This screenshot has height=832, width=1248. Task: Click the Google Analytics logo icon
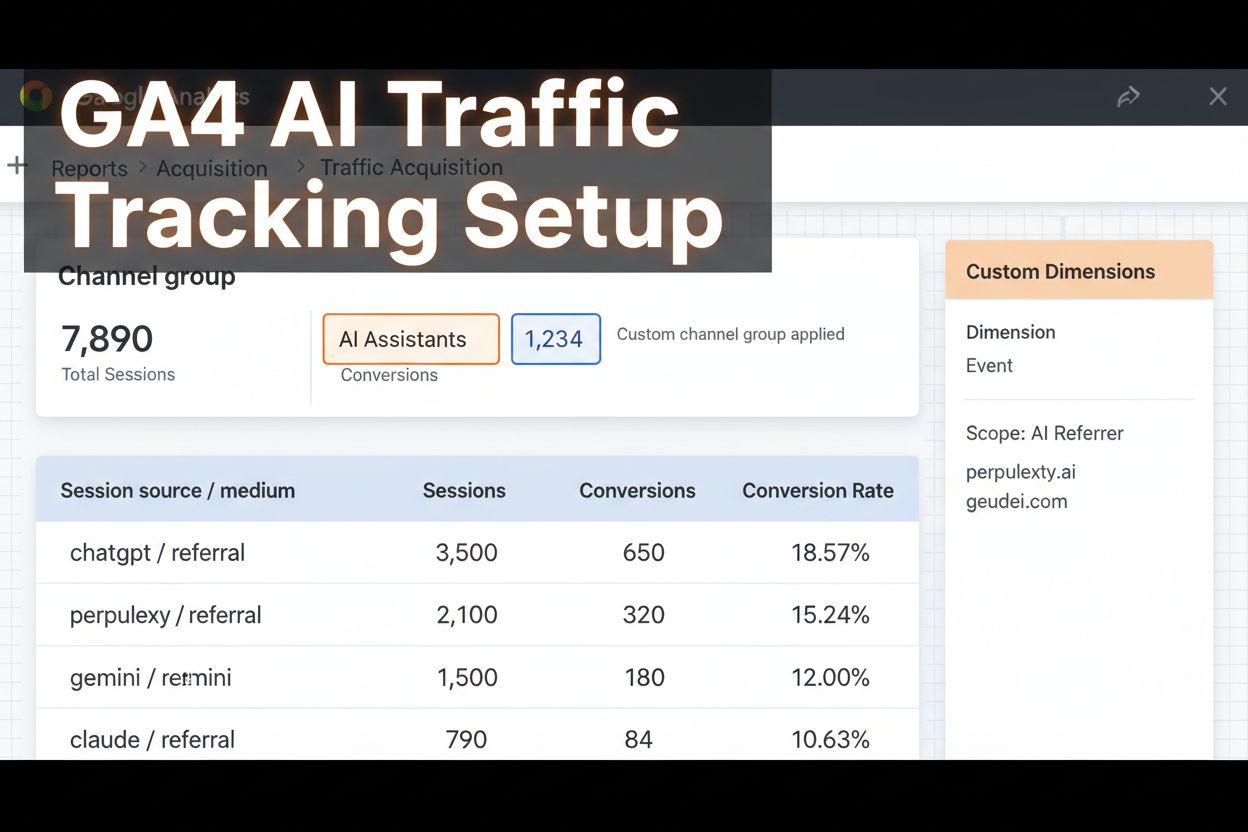click(x=35, y=96)
